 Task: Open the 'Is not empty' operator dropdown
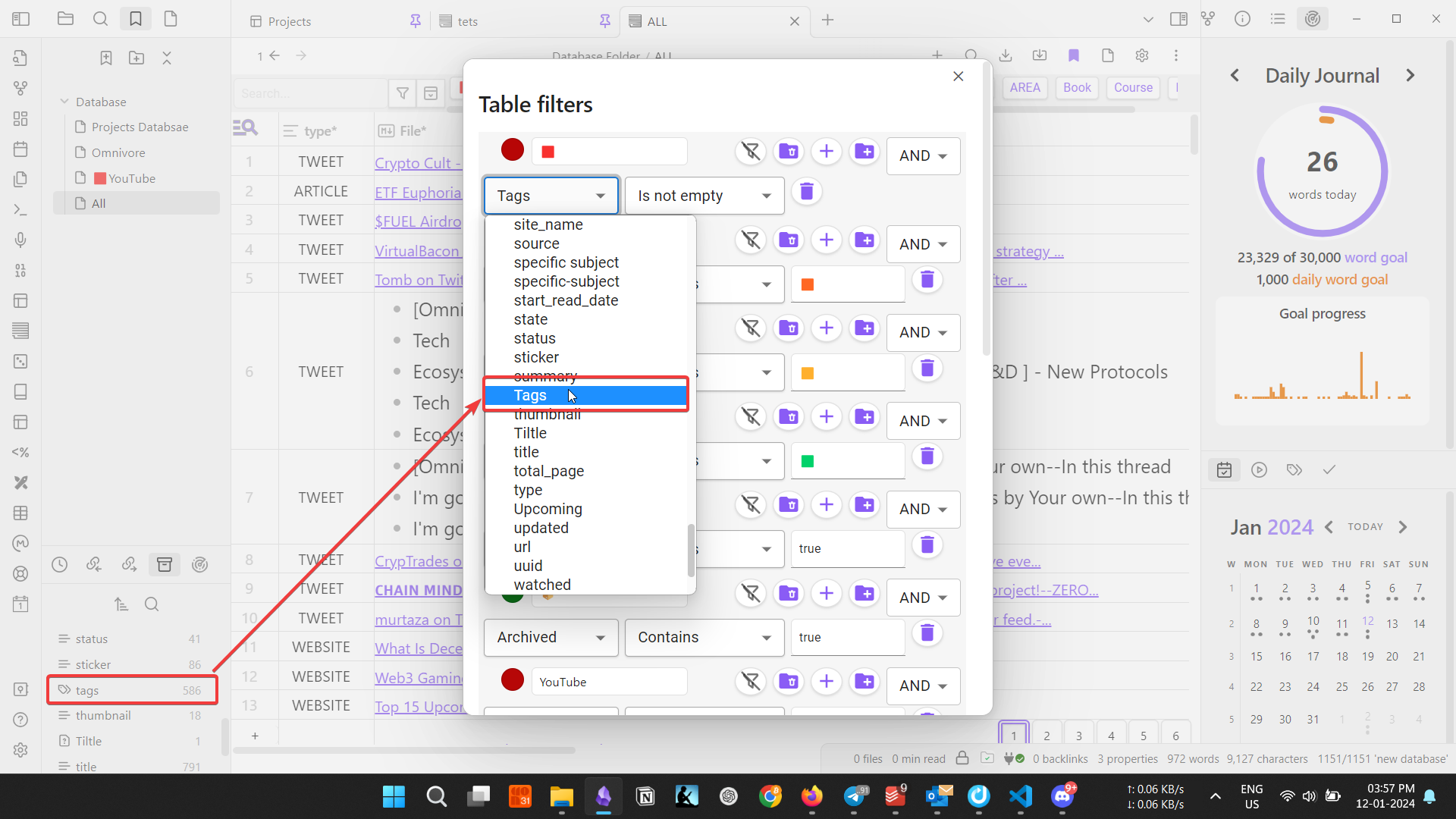pos(704,196)
